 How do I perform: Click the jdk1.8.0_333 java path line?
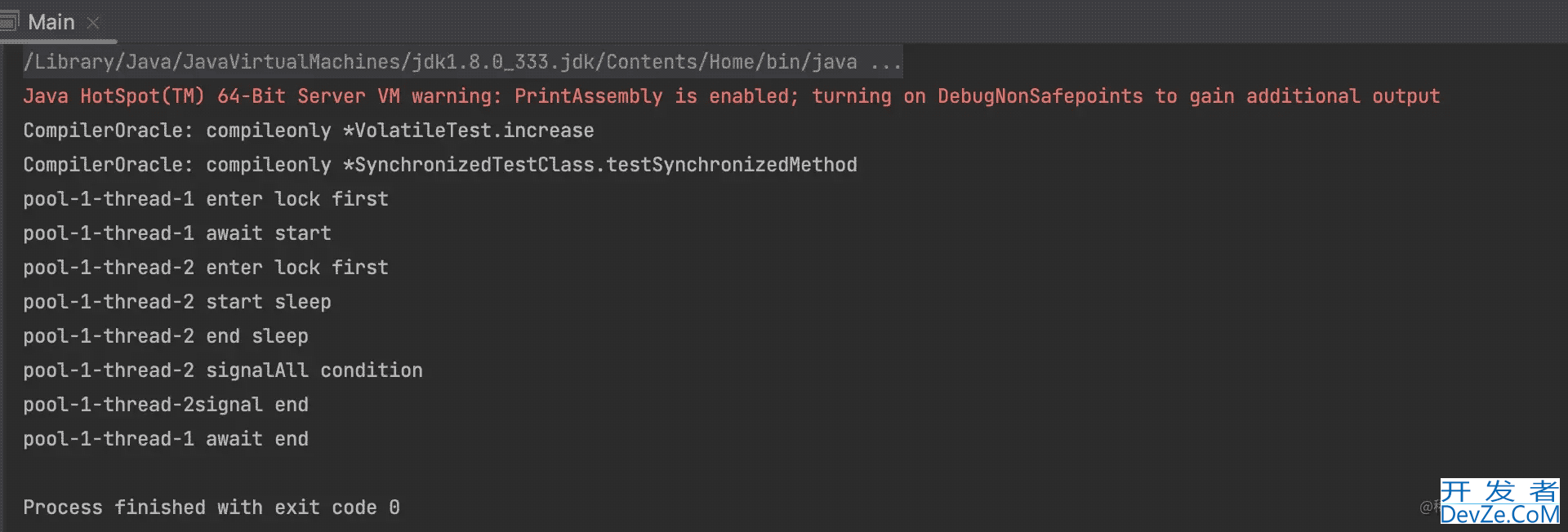(440, 62)
